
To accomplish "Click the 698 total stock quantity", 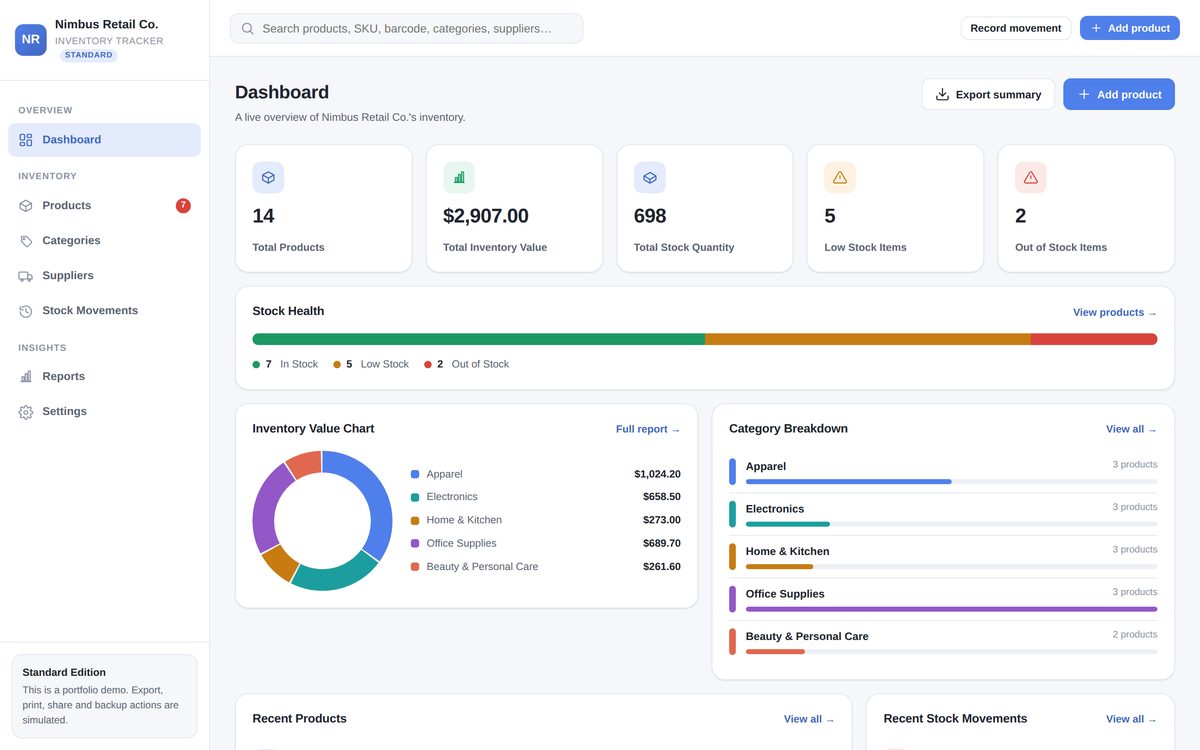I will [650, 216].
